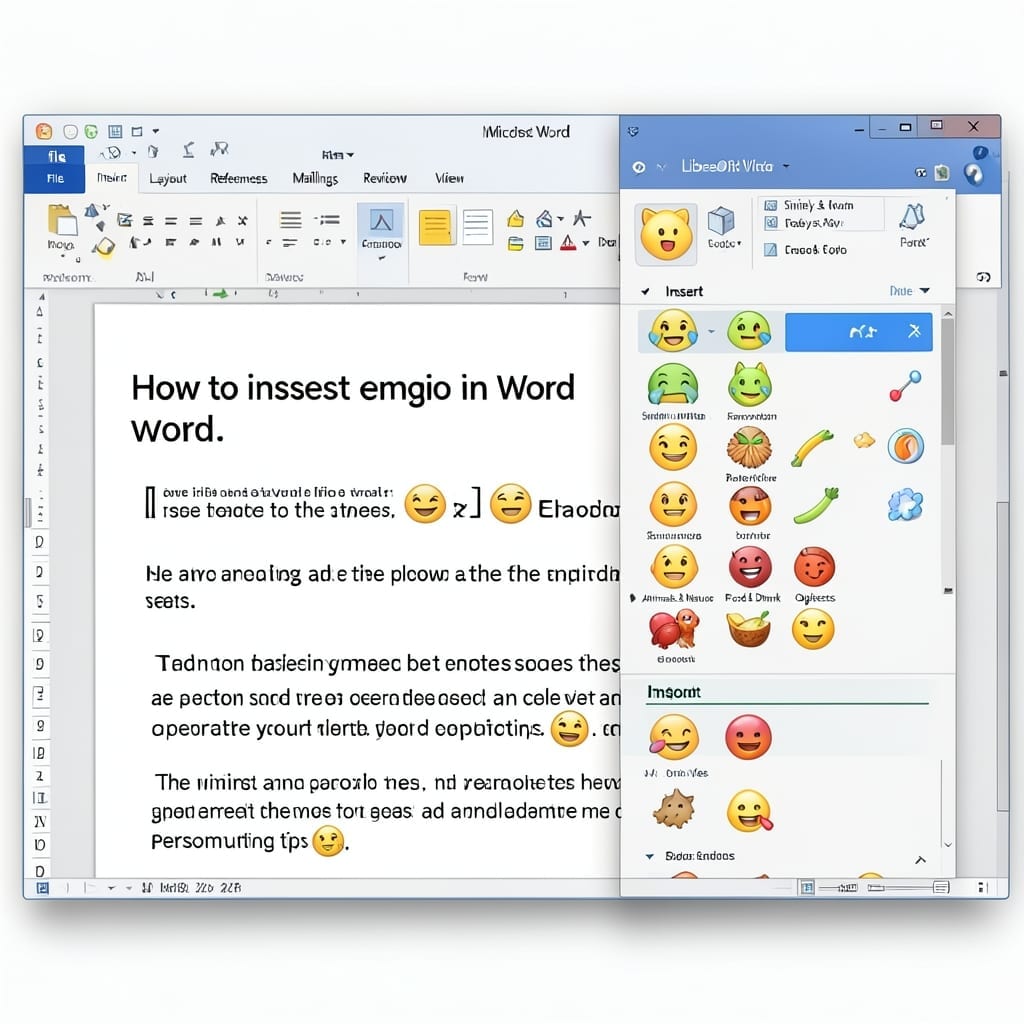Toggle the Smiley & checkbox row in the panel
Screen dimensions: 1024x1024
(810, 205)
